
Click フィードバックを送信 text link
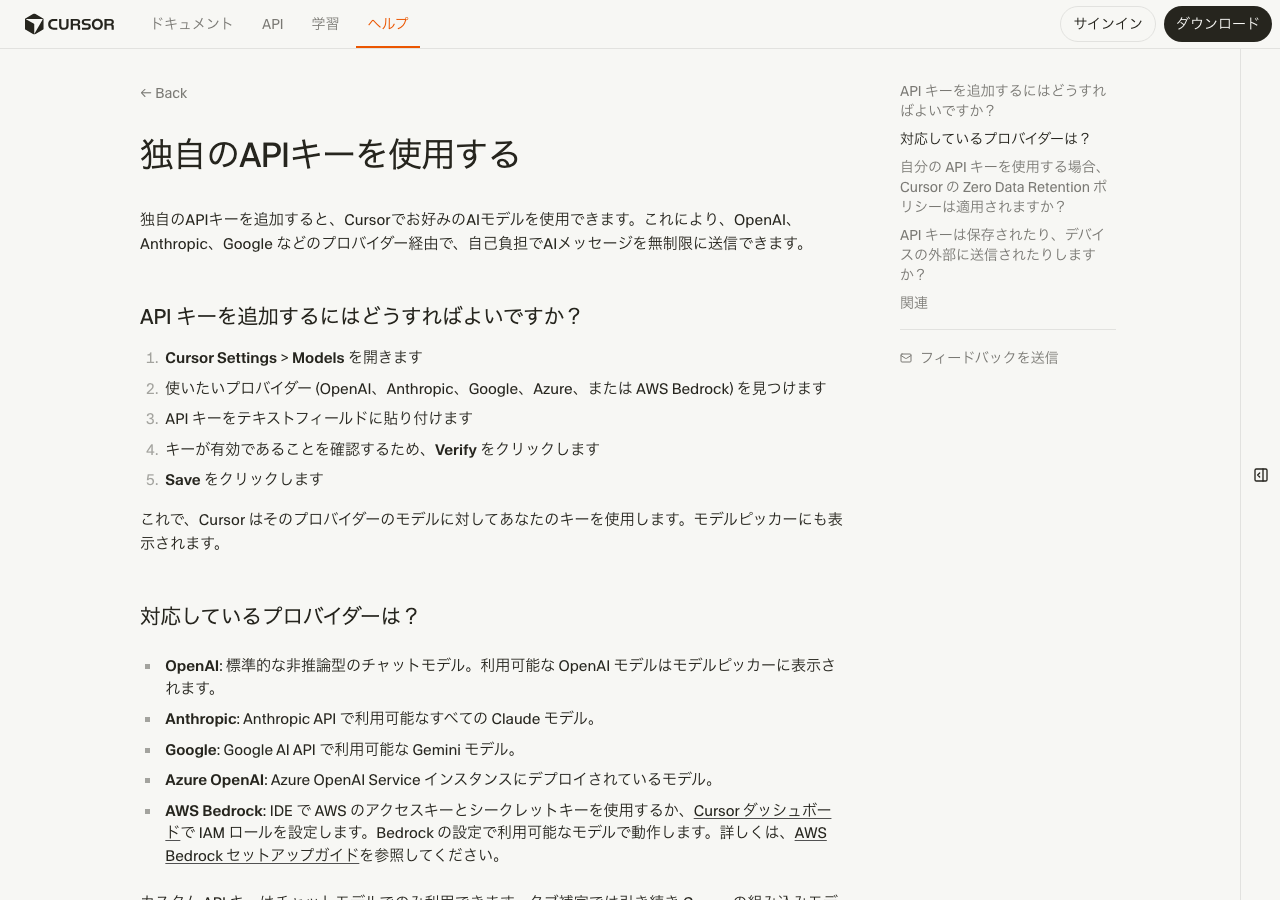988,358
